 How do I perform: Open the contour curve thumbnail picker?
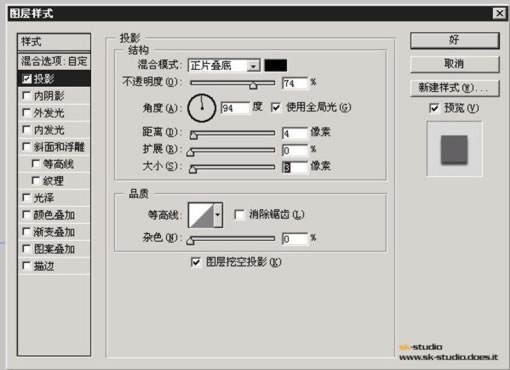tap(201, 215)
